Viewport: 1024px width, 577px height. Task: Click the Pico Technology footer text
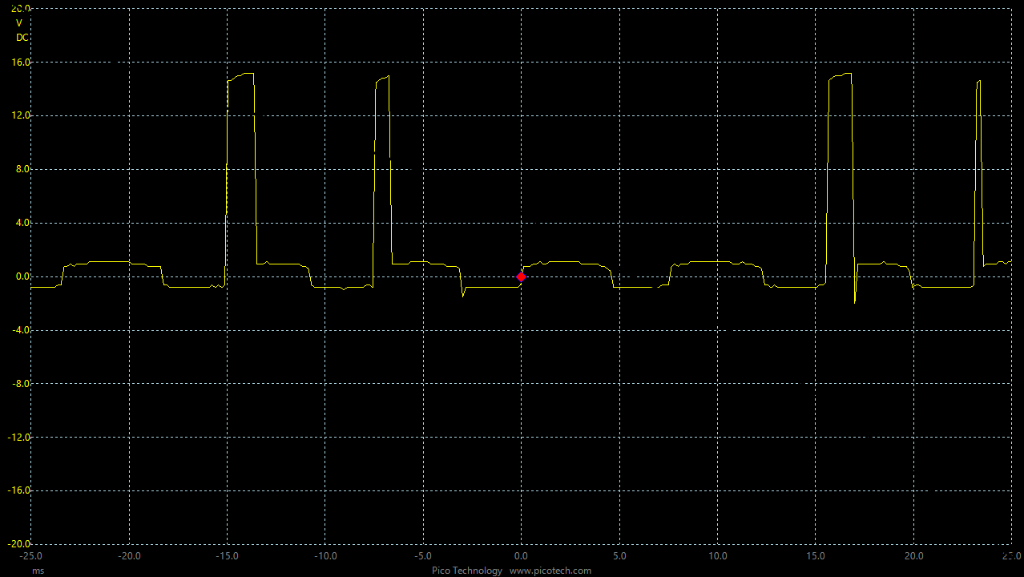[466, 570]
